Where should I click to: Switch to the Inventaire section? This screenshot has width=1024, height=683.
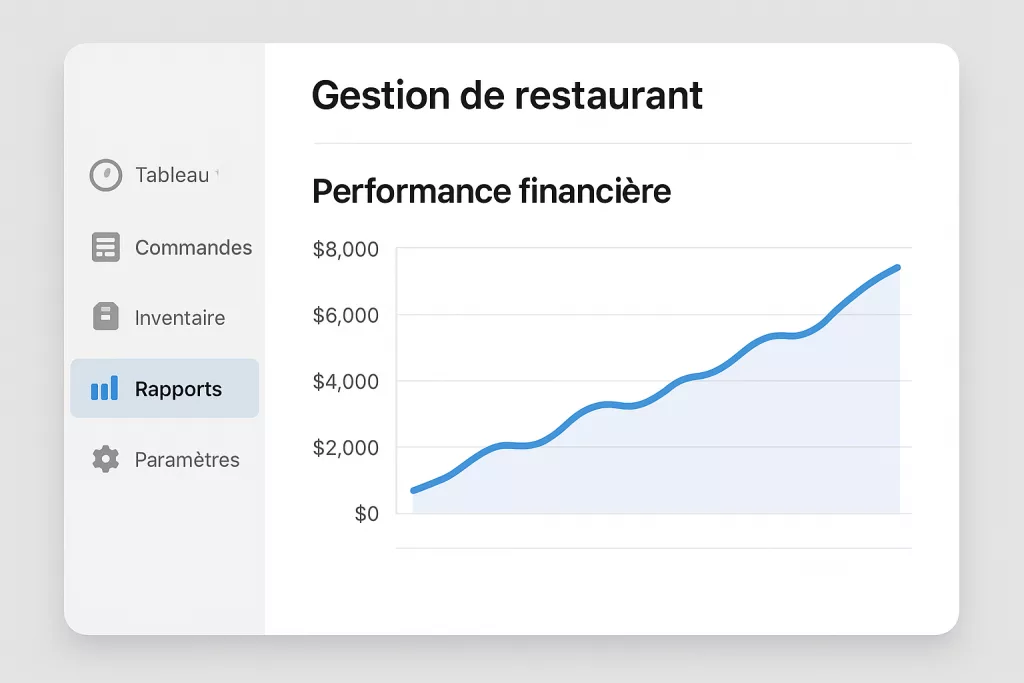pos(180,318)
